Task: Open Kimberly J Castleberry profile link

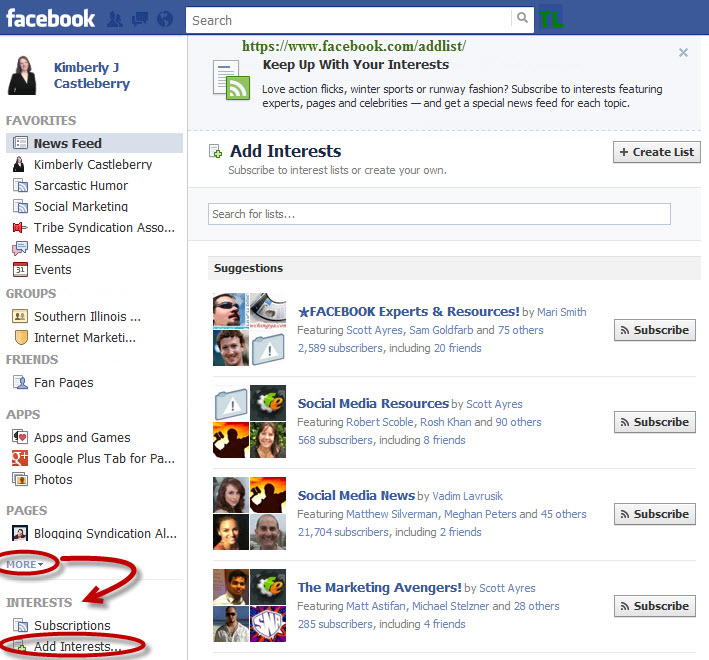Action: [92, 75]
